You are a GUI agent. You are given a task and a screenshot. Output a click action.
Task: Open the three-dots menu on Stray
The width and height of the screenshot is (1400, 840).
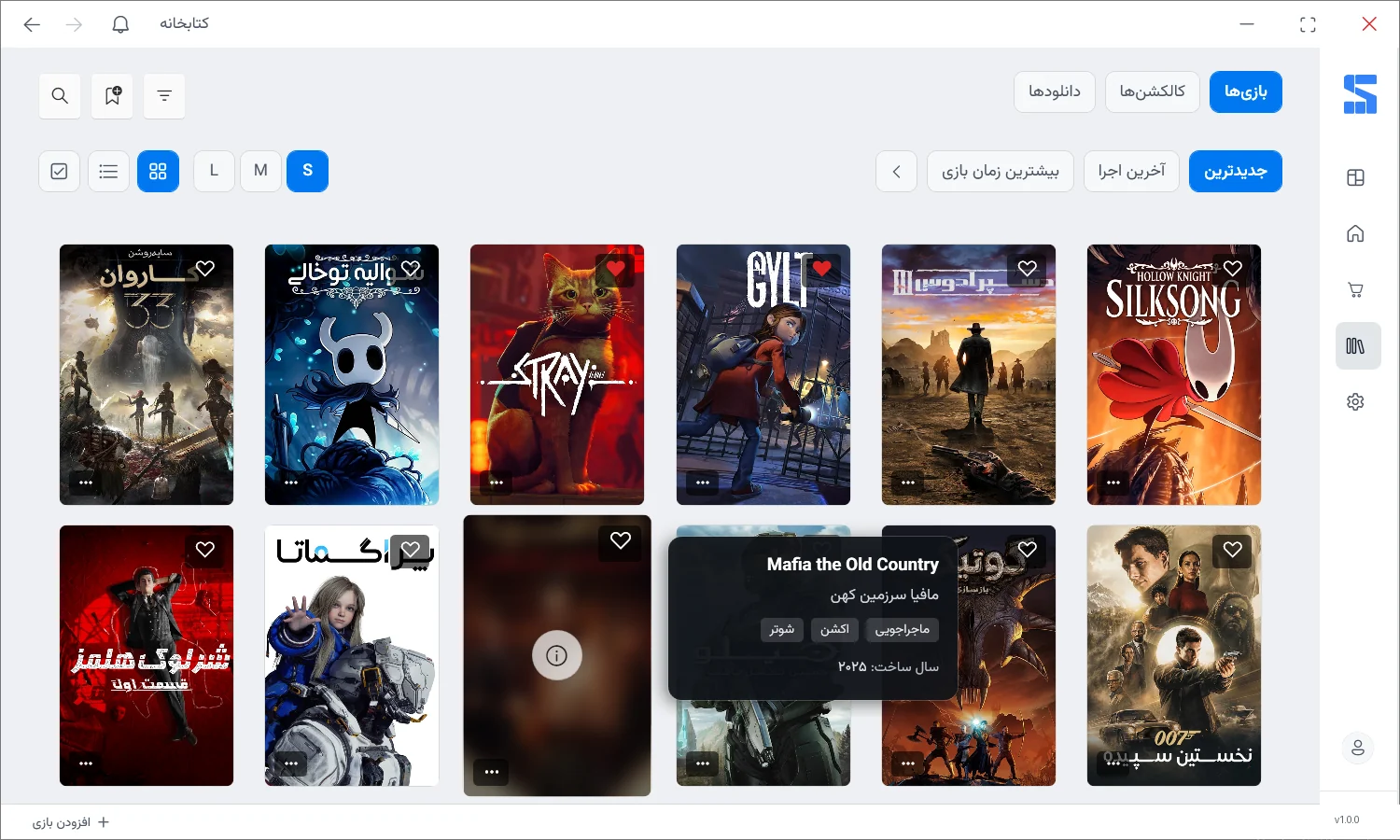pyautogui.click(x=497, y=483)
